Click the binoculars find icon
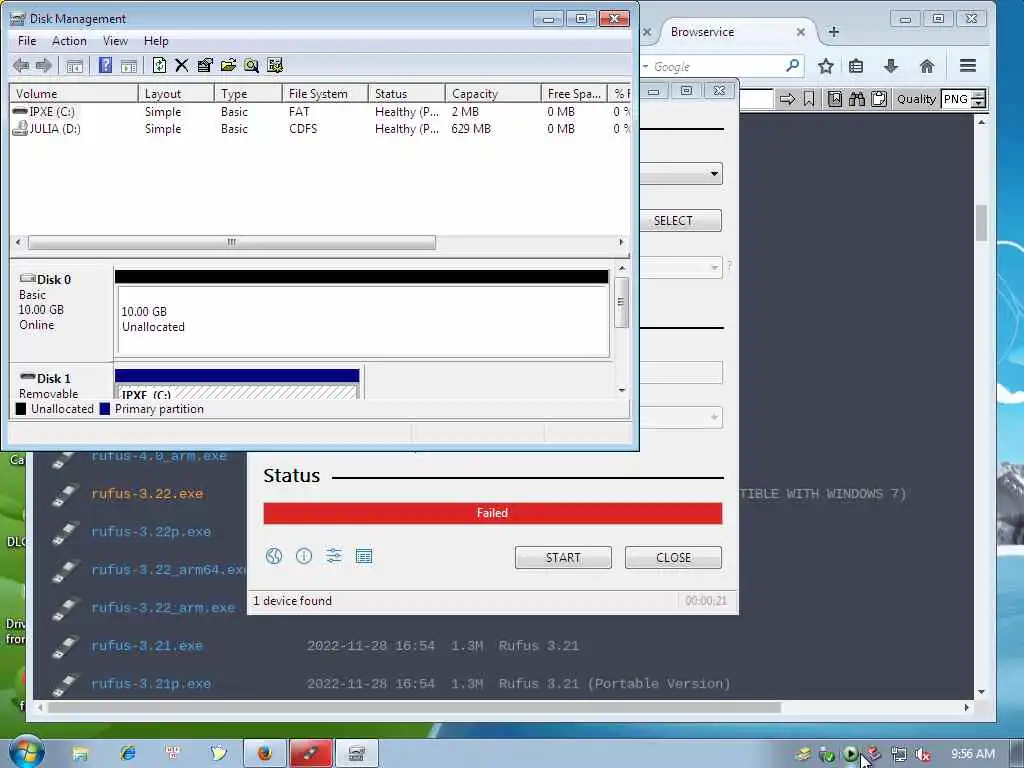1024x768 pixels. pos(857,99)
